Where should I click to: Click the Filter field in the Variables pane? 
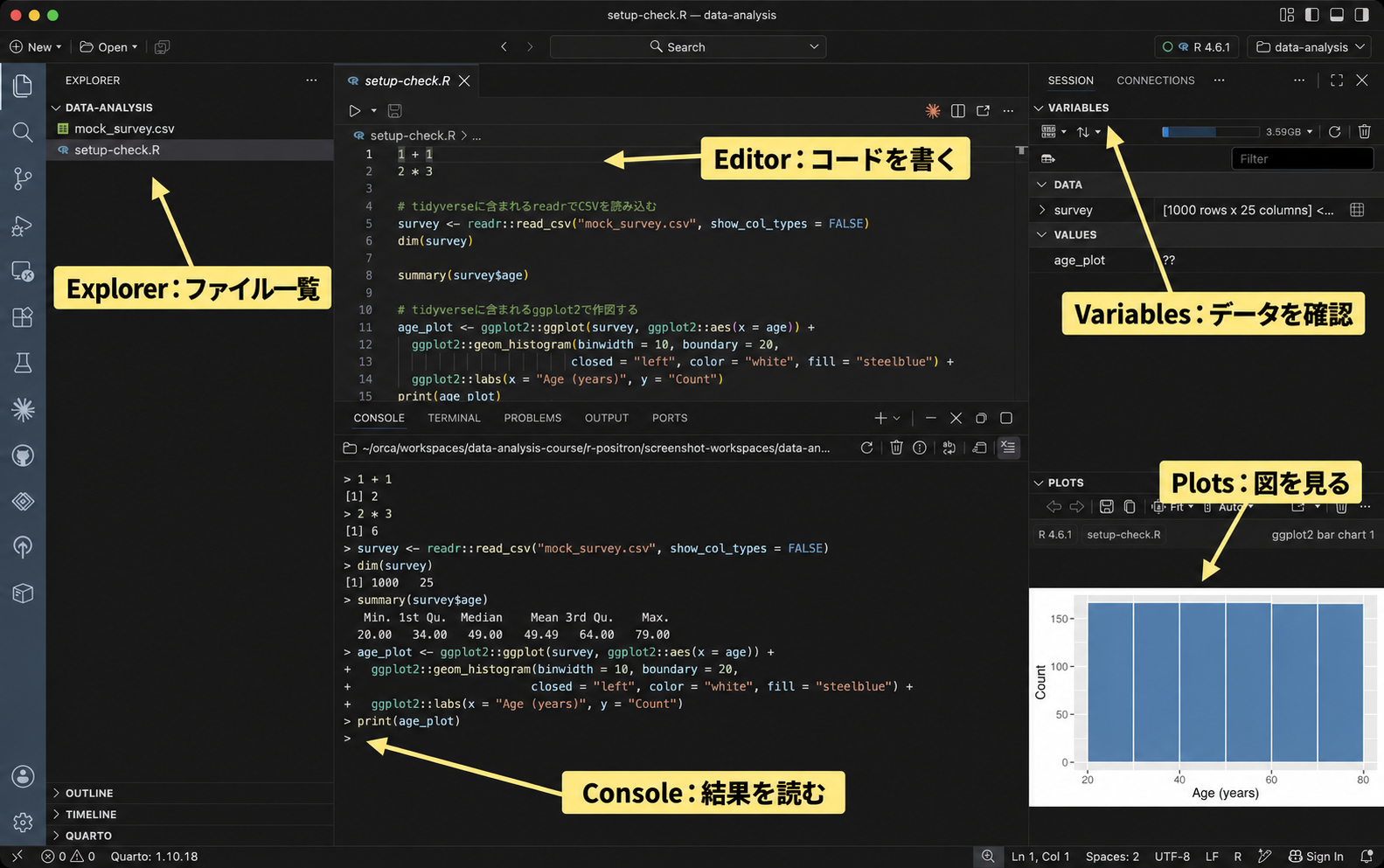[x=1302, y=158]
